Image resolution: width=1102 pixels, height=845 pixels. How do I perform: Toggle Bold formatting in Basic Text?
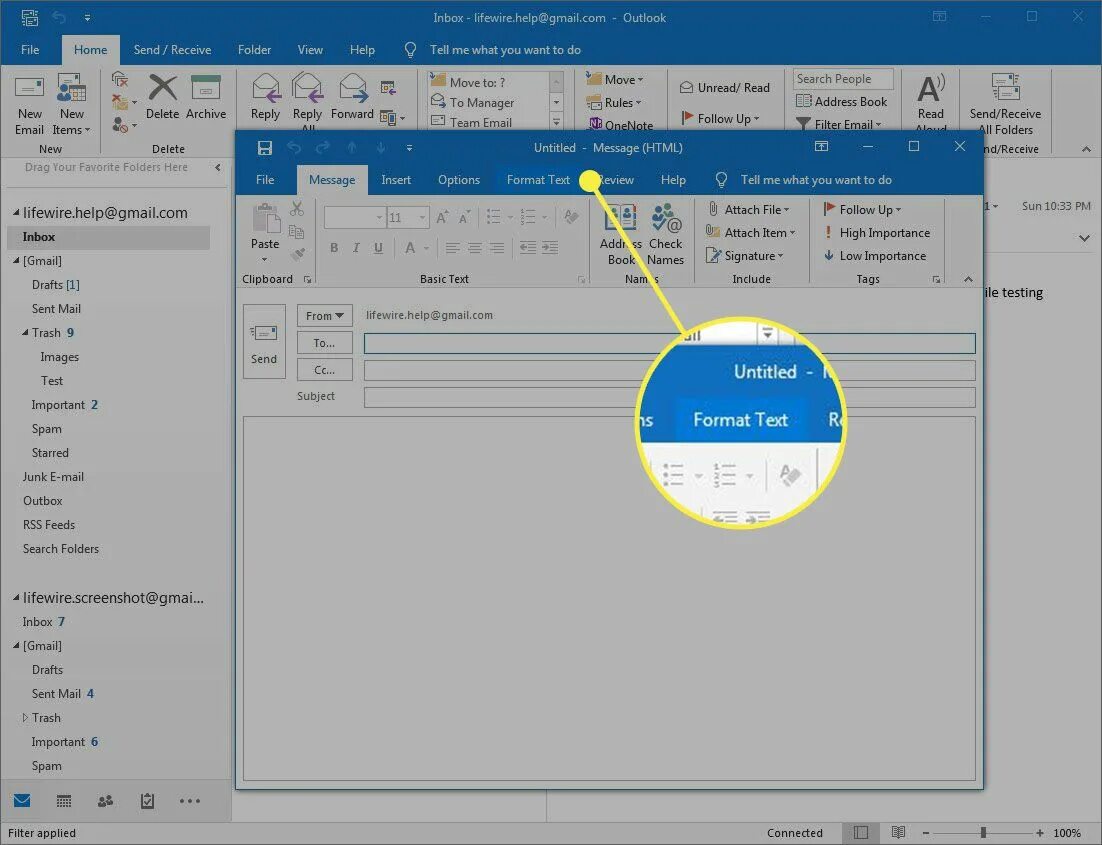coord(334,247)
